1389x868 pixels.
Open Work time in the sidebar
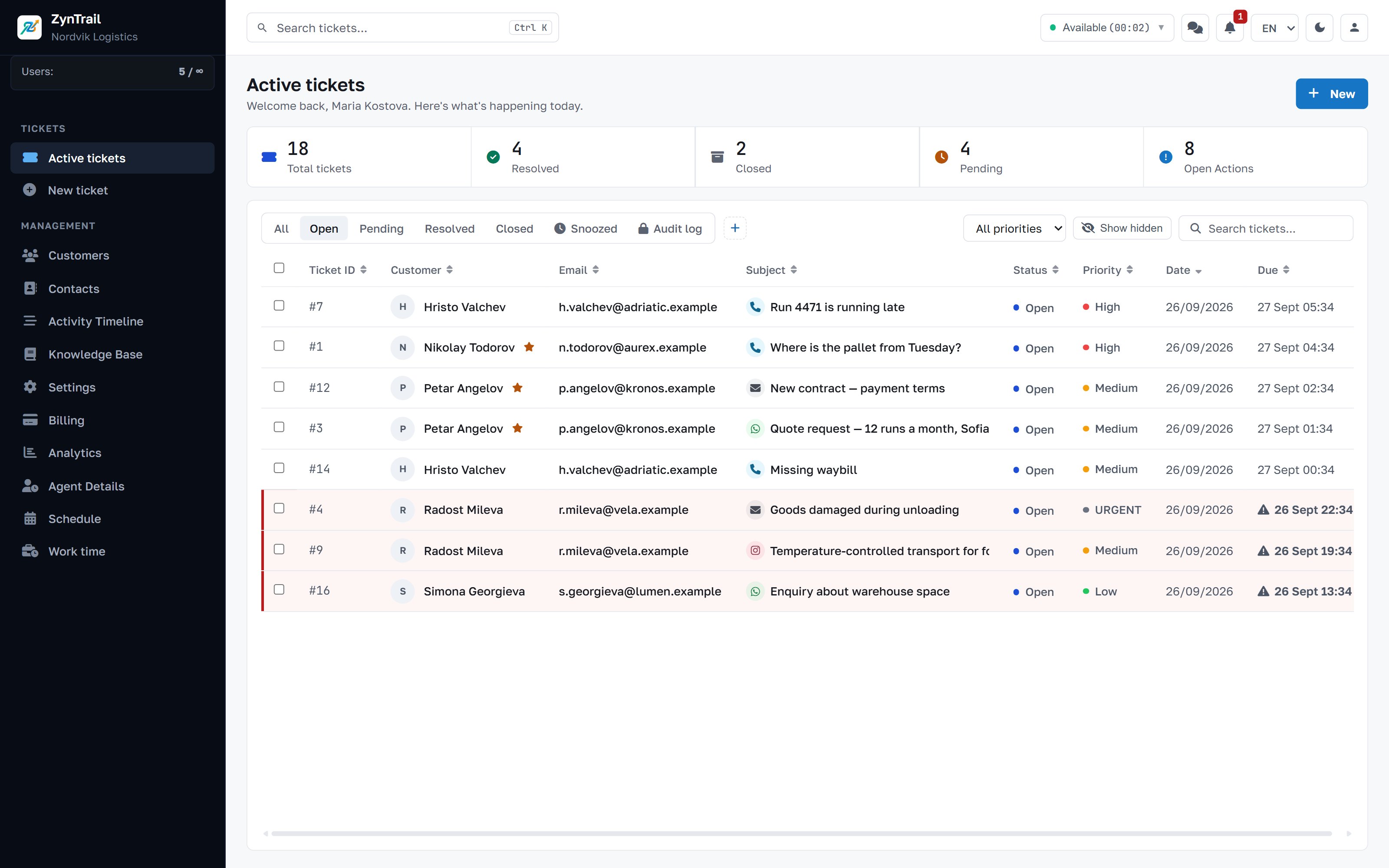(x=112, y=551)
